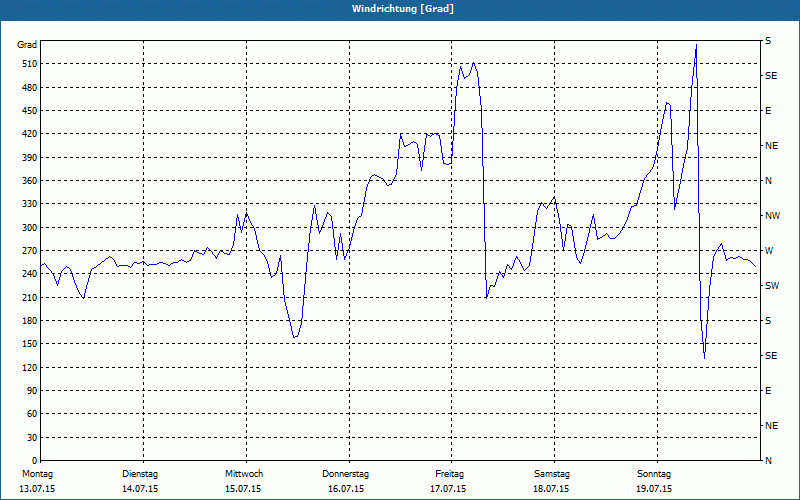Click the NW compass label
The height and width of the screenshot is (500, 800).
click(x=772, y=216)
